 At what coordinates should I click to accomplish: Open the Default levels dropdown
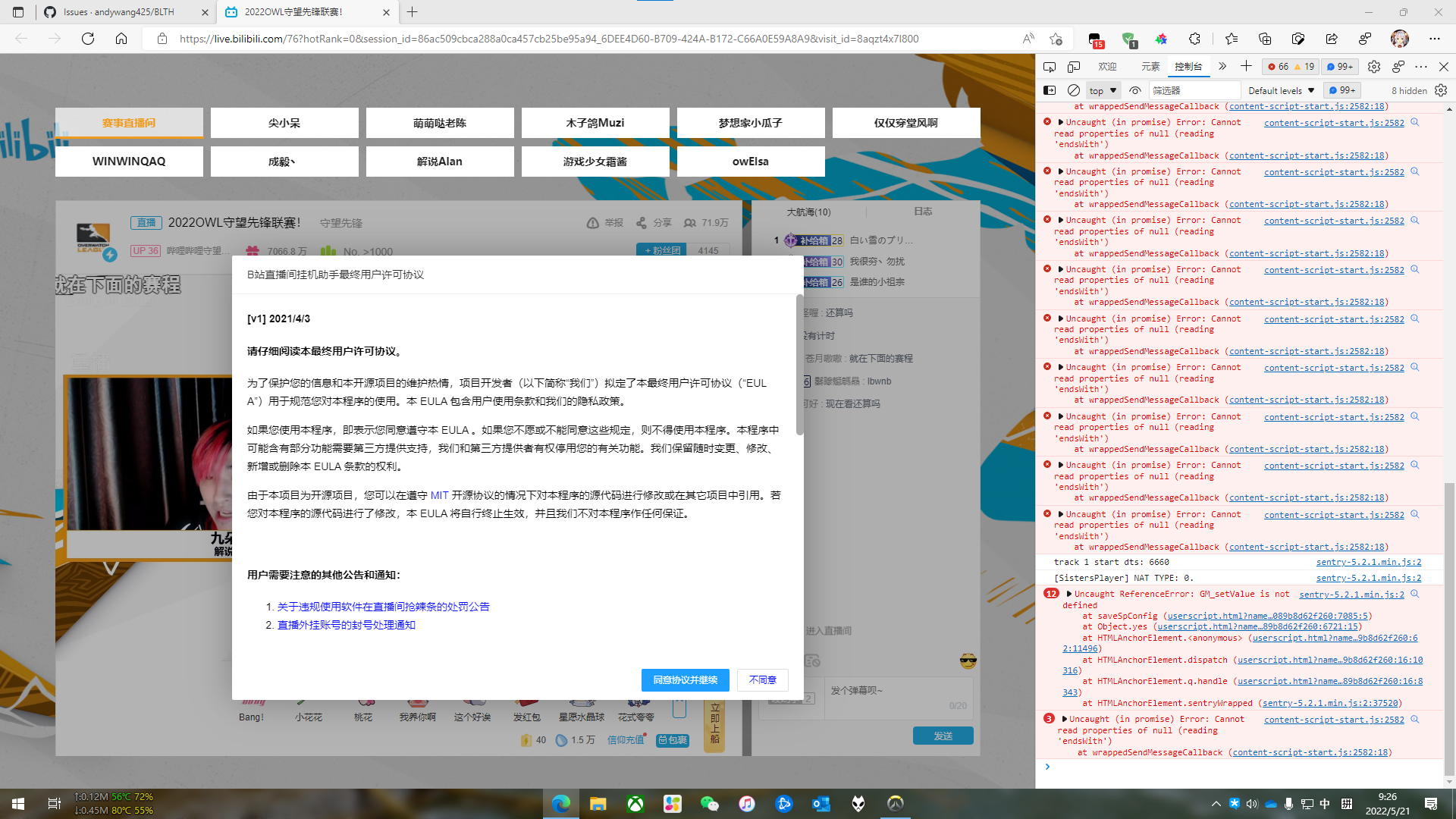click(1281, 90)
